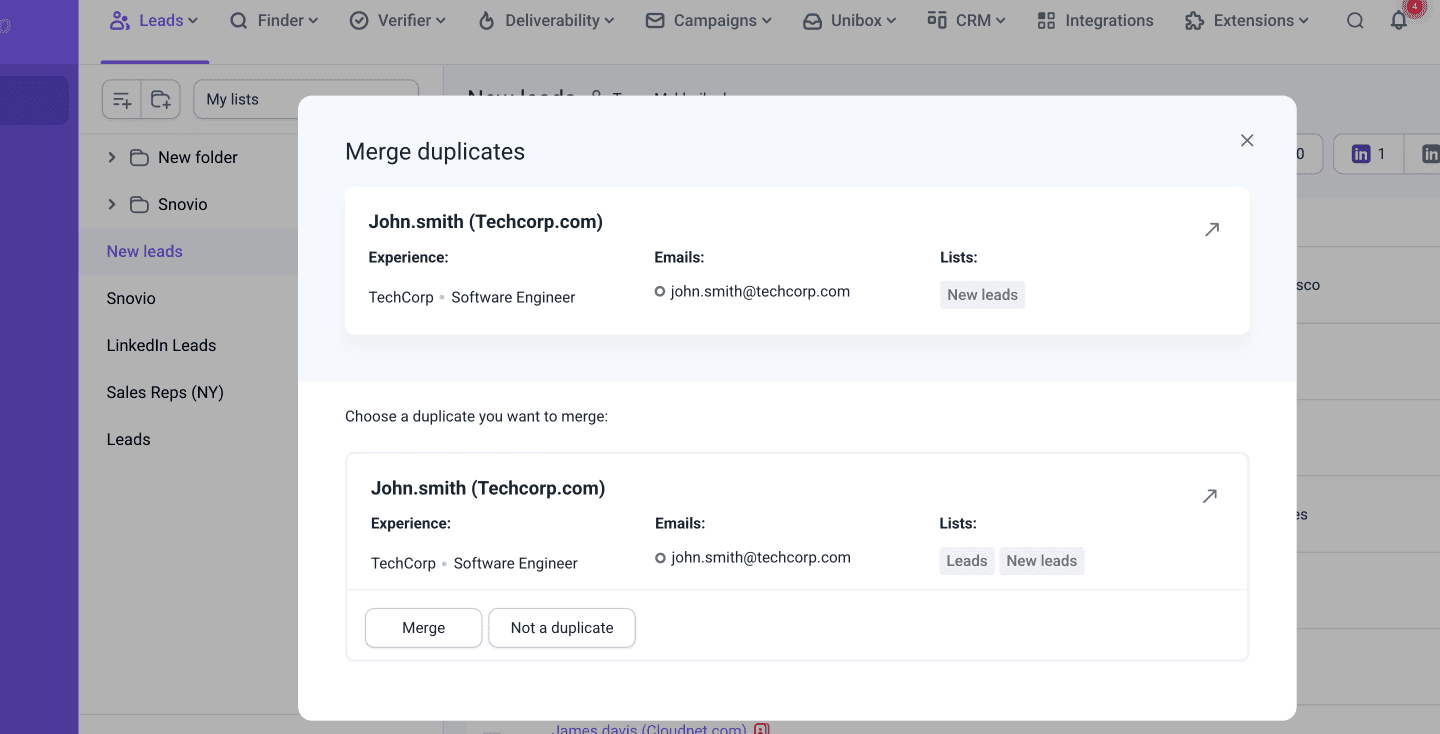
Task: Expand the New folder tree item
Action: tap(112, 157)
